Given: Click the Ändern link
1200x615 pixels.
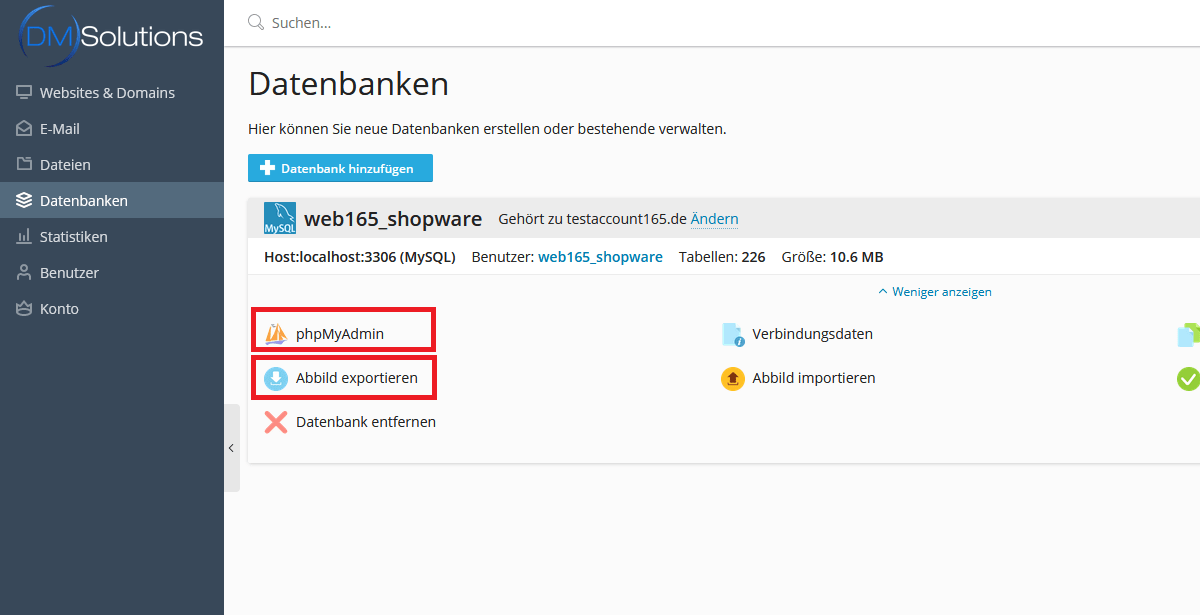Looking at the screenshot, I should tap(714, 219).
